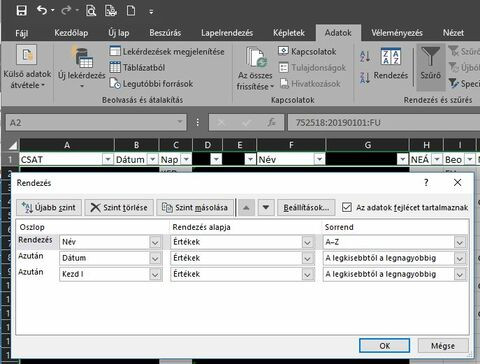Click Szint másolása button
This screenshot has height=364, width=480.
point(195,208)
